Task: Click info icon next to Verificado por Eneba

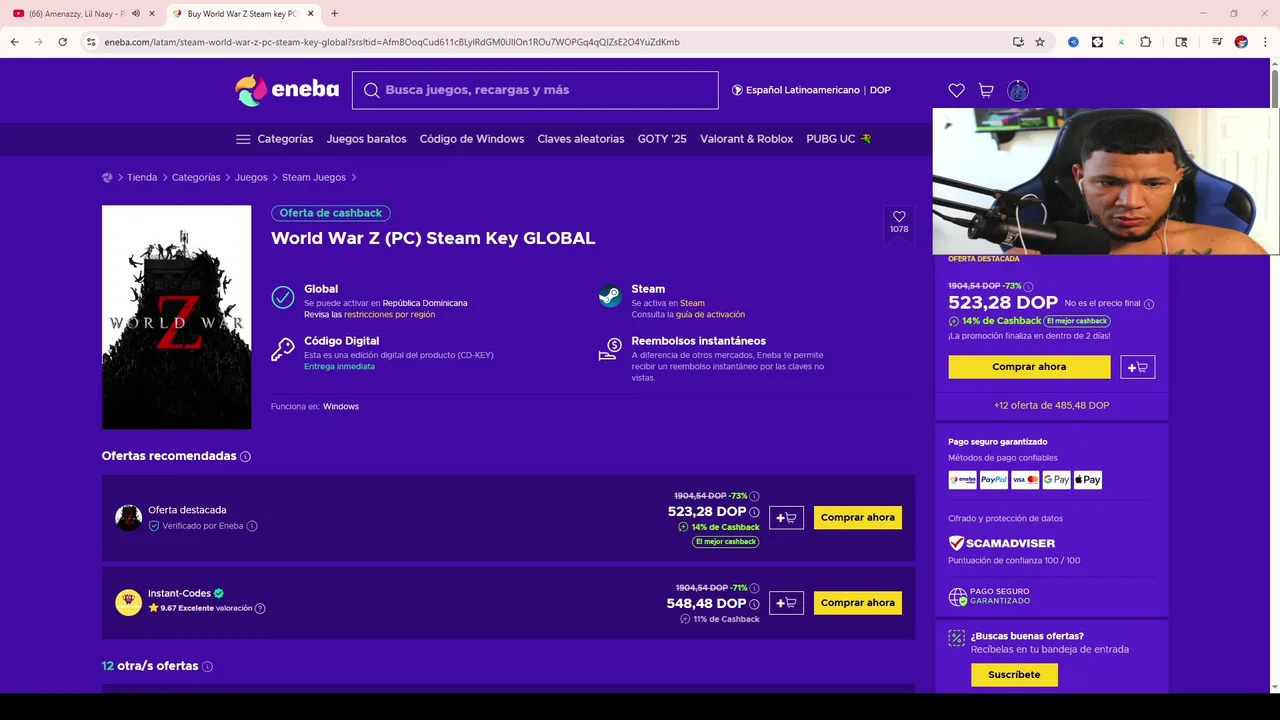Action: coord(252,526)
